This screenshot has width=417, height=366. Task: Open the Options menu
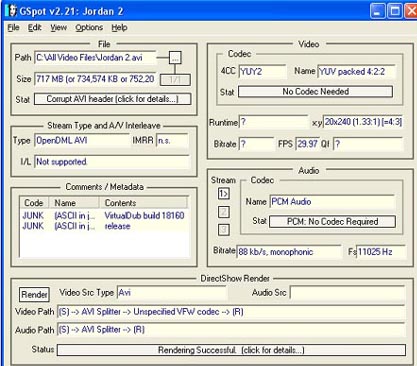tap(89, 28)
